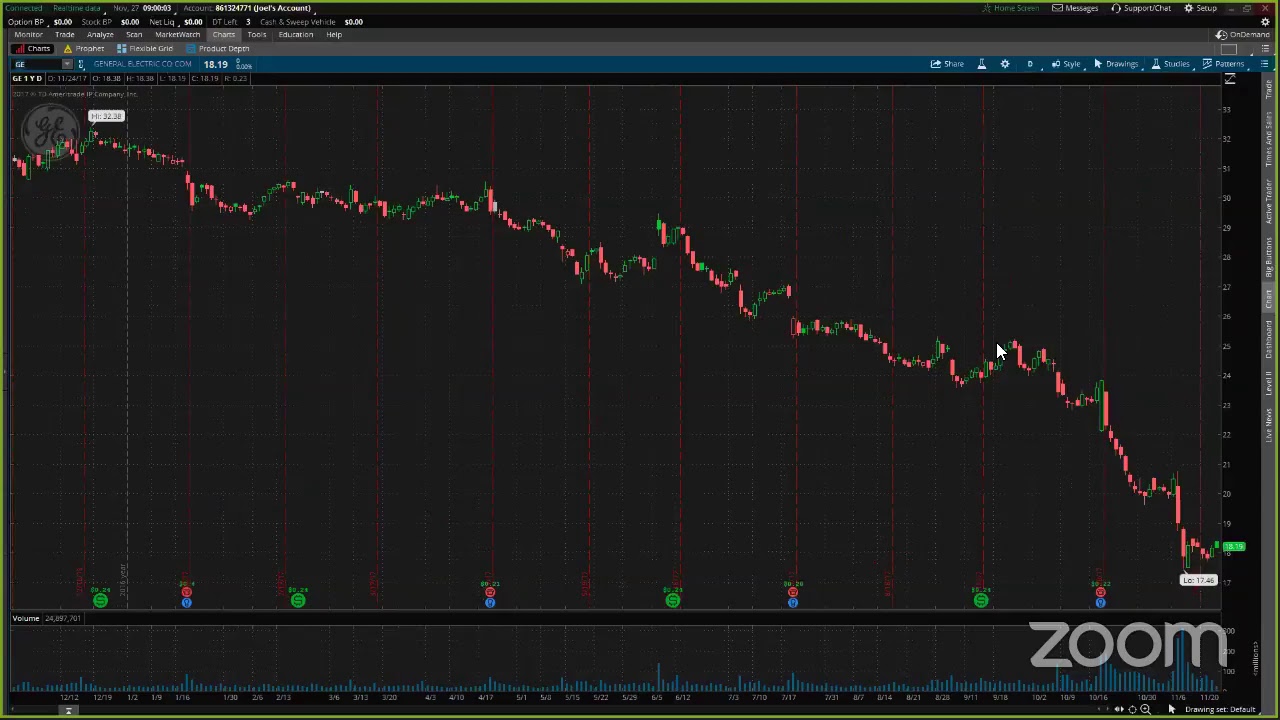
Task: Open chart toolbar list menu icon
Action: click(1264, 64)
